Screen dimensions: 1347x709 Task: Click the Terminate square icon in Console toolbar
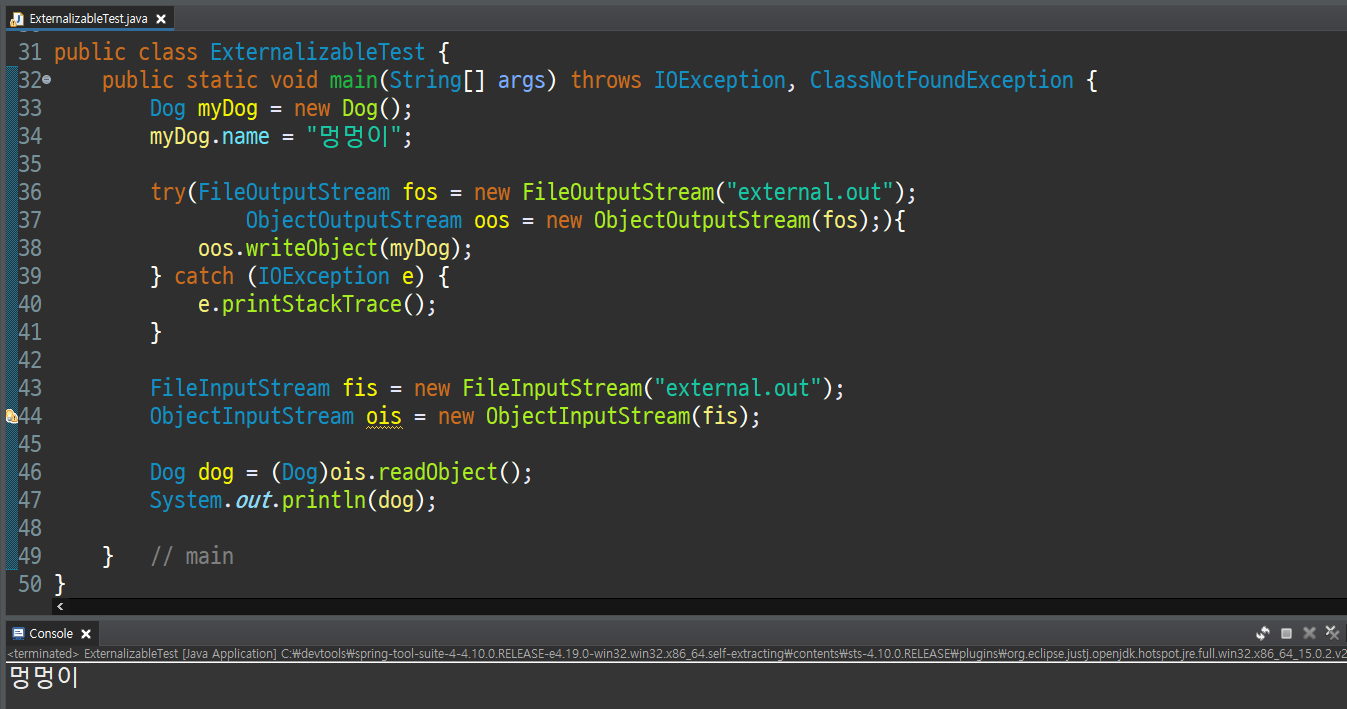point(1286,633)
